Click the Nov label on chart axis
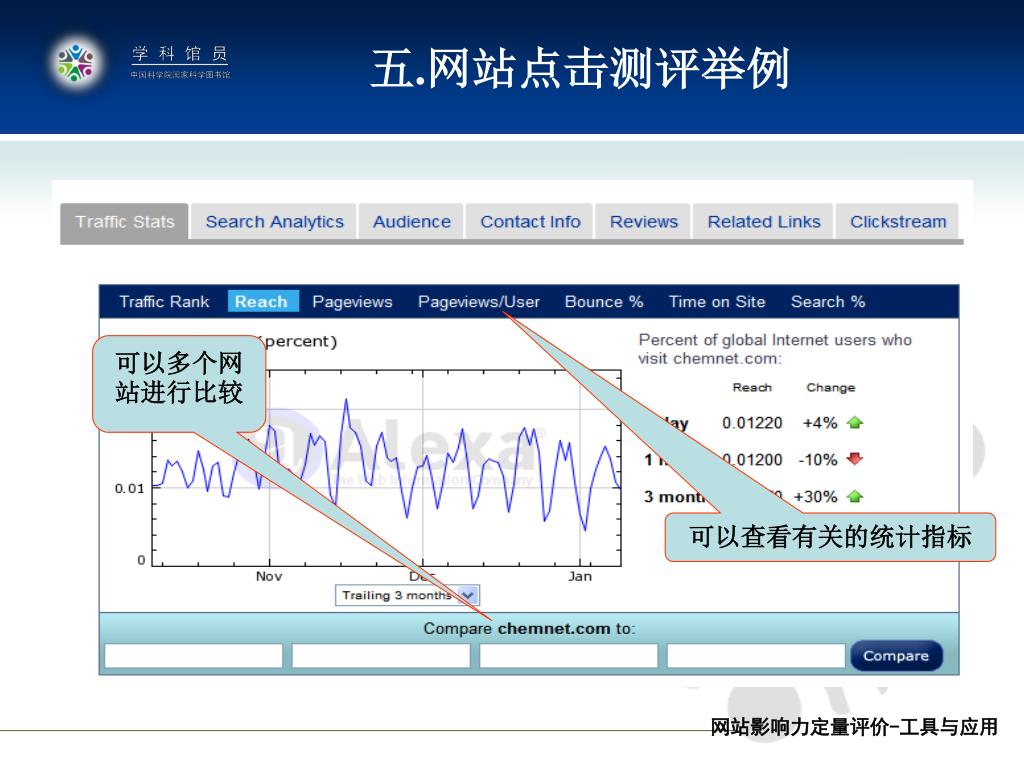The width and height of the screenshot is (1024, 768). point(269,577)
